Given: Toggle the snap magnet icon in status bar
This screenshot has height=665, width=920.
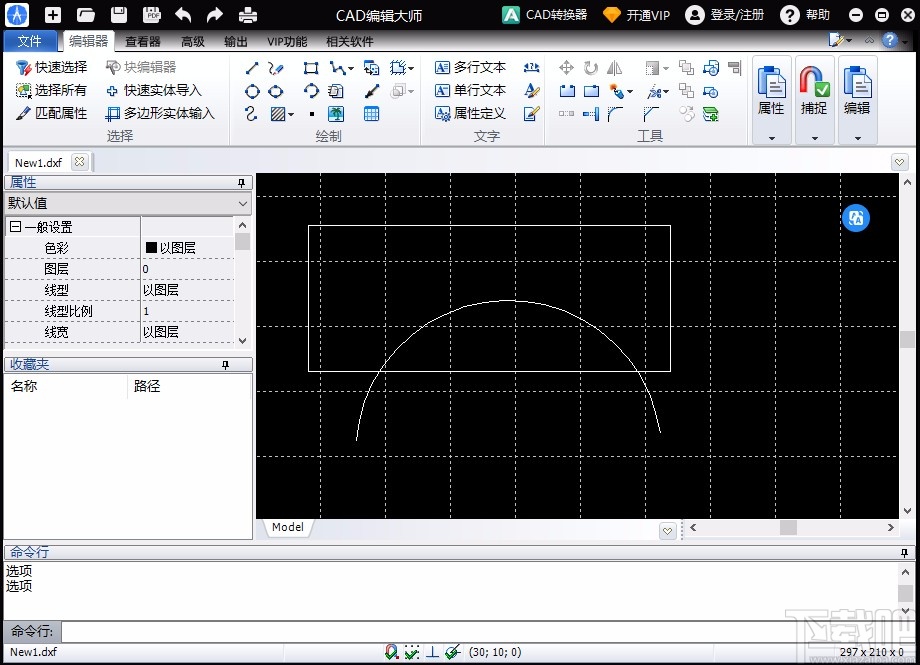Looking at the screenshot, I should (392, 652).
